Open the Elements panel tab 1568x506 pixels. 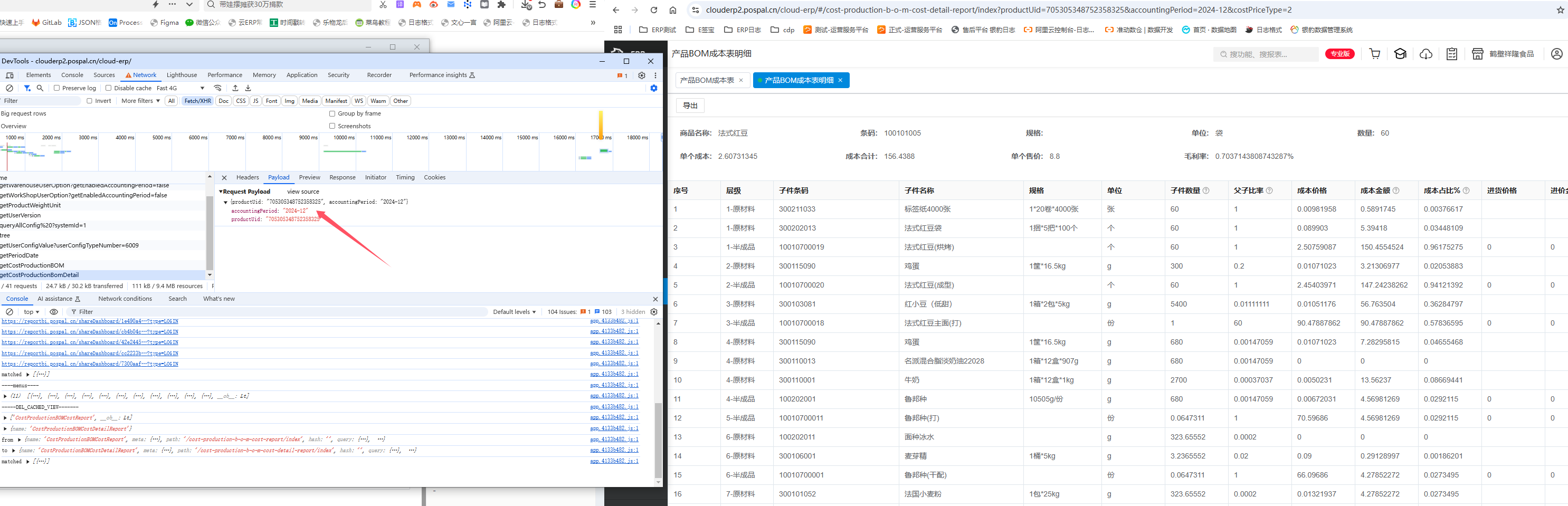(x=39, y=75)
